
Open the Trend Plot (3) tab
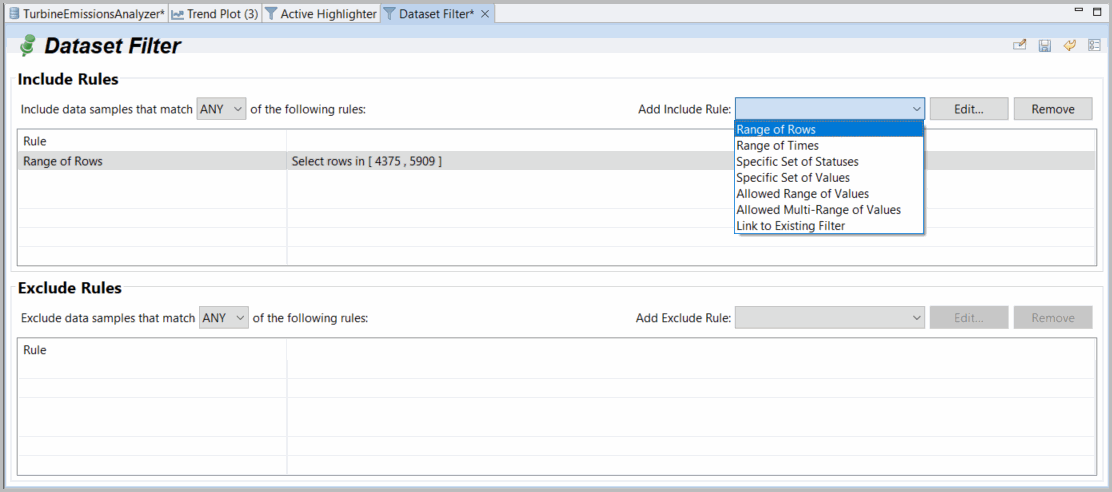pos(214,14)
